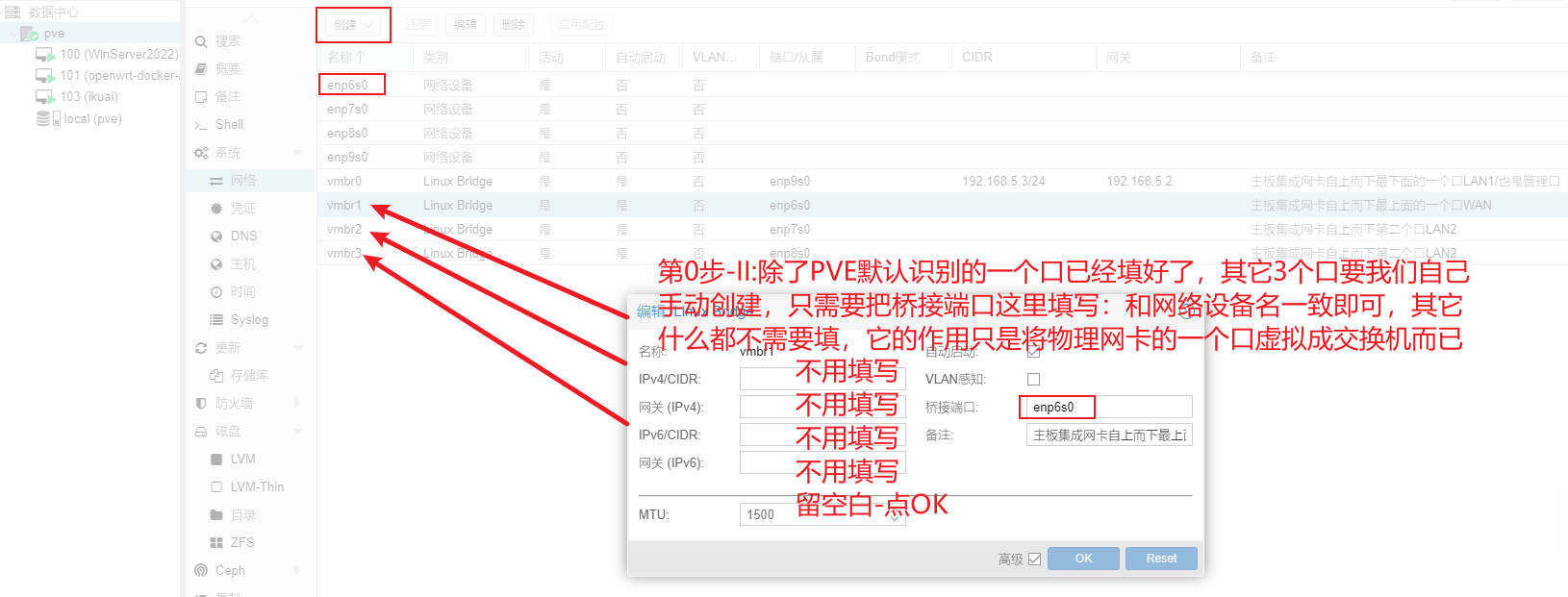Click the ZFS grid icon
The width and height of the screenshot is (1568, 597).
[216, 543]
